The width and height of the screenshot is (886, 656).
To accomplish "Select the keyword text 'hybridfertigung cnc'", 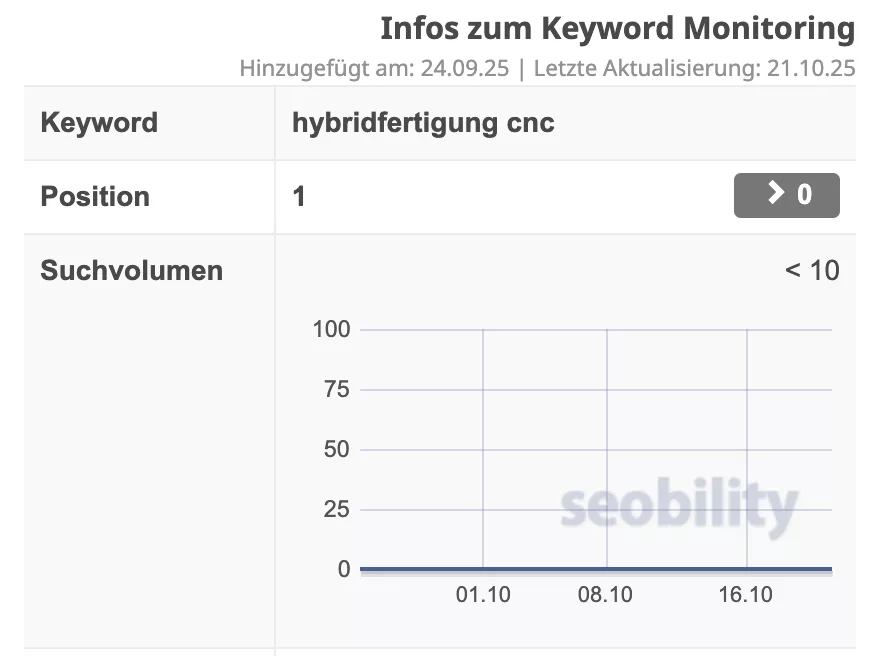I will pyautogui.click(x=423, y=123).
